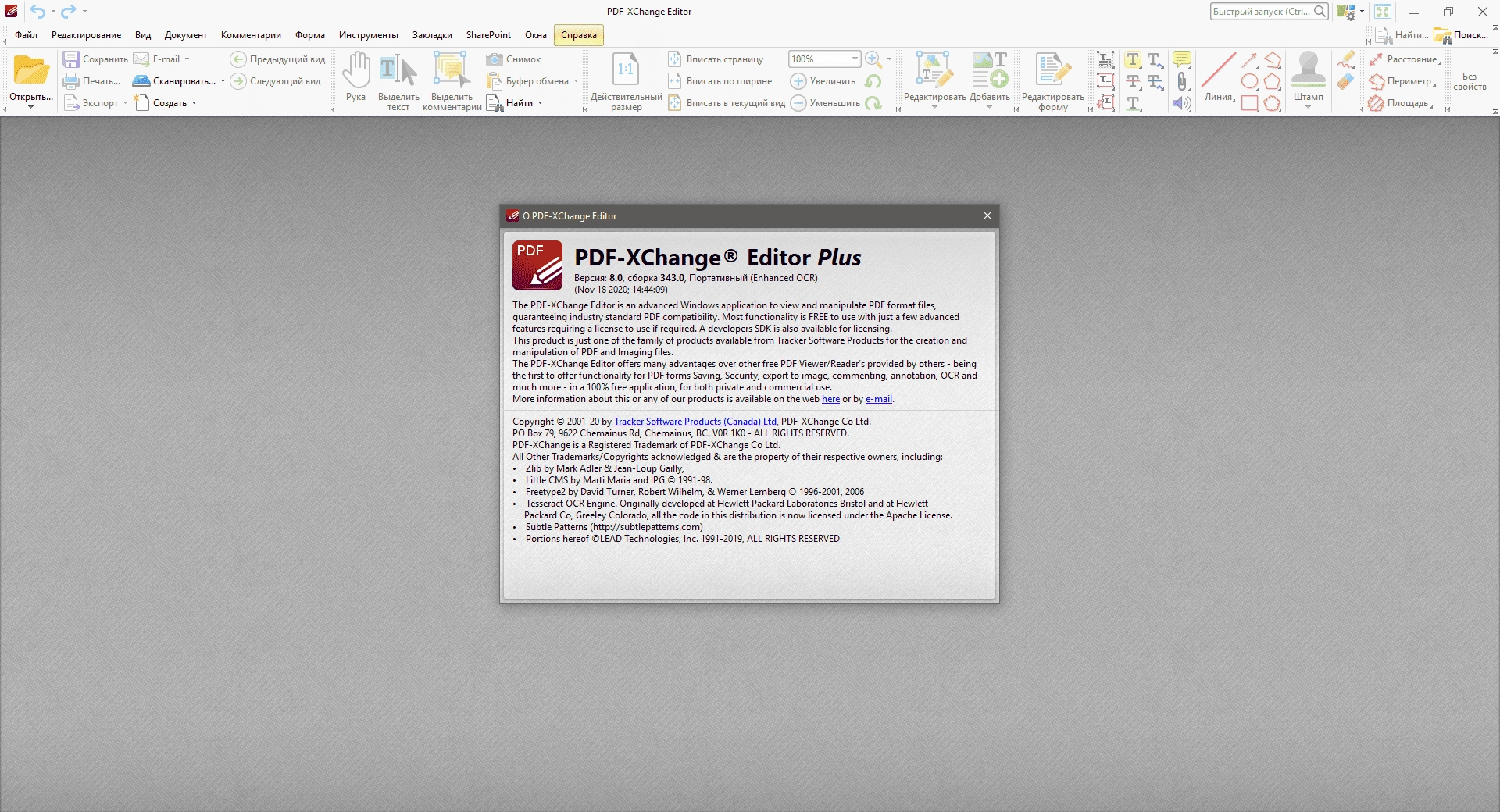Expand the Create (Создать) dropdown arrow
Screen dimensions: 1500x812
tap(194, 103)
